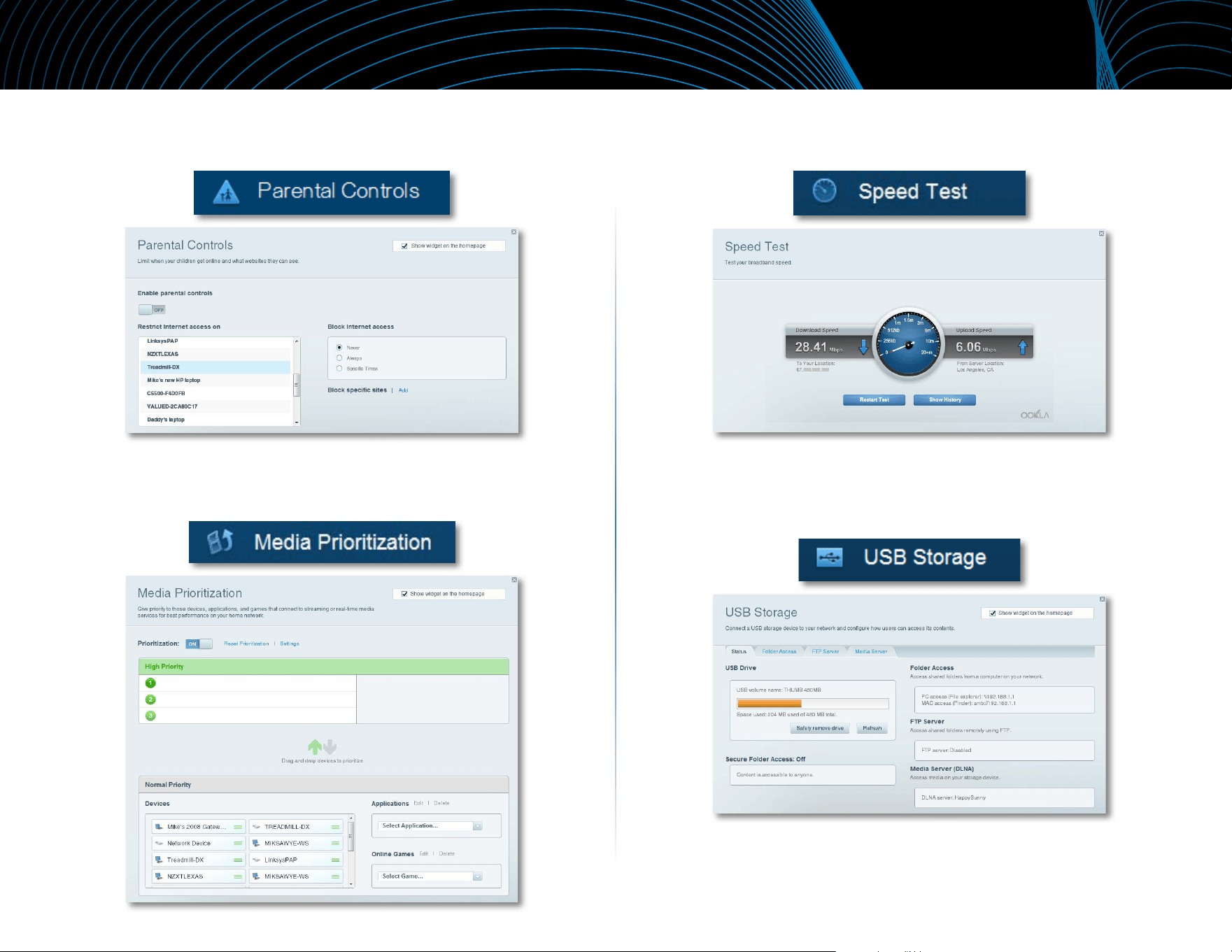The width and height of the screenshot is (1232, 952).
Task: Click computer icon beside Mike's 2008 Gateway
Action: (159, 827)
